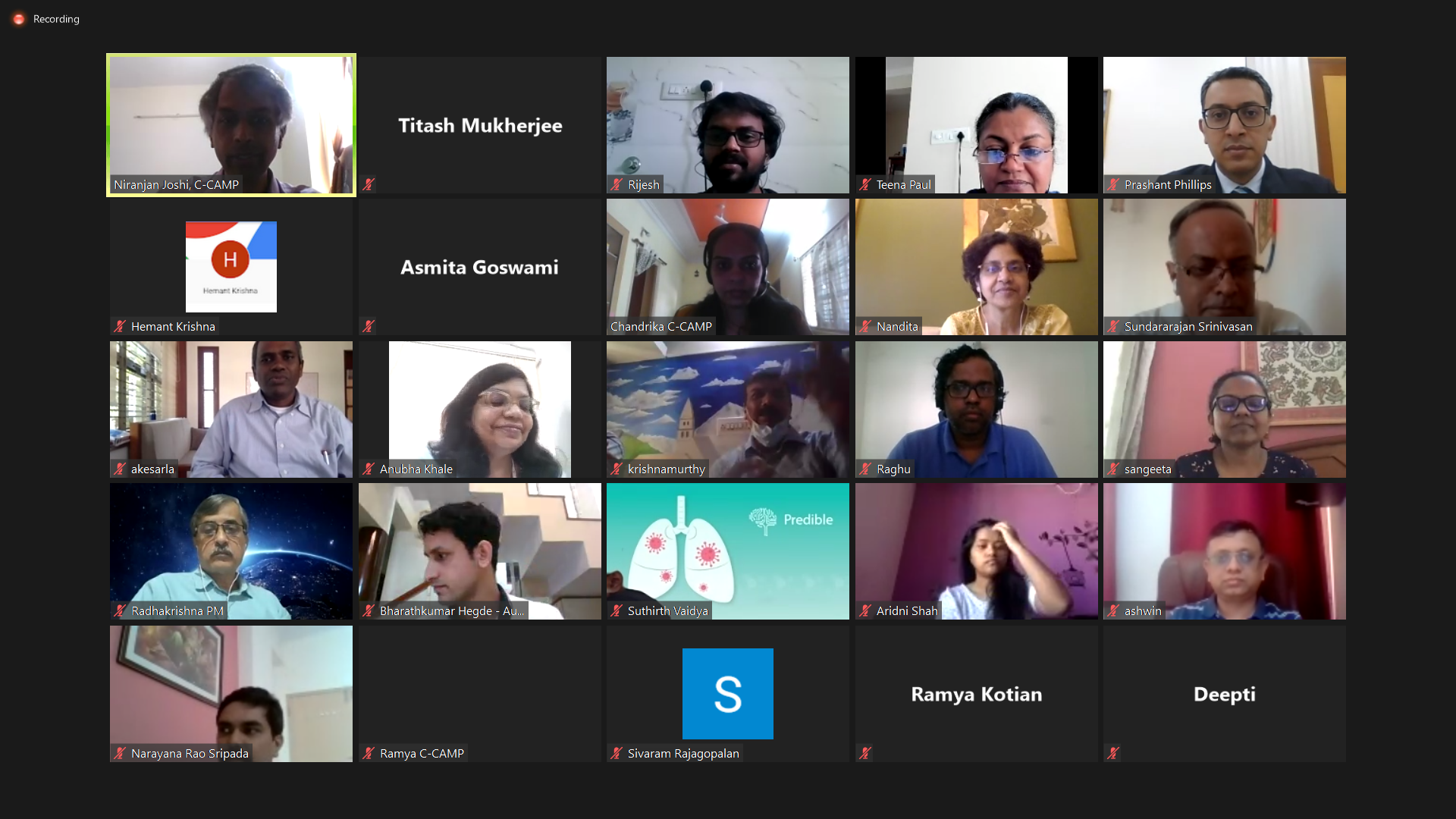Screen dimensions: 1456x819
Task: Click the muted mic icon on Deepti's tile
Action: pos(1113,753)
